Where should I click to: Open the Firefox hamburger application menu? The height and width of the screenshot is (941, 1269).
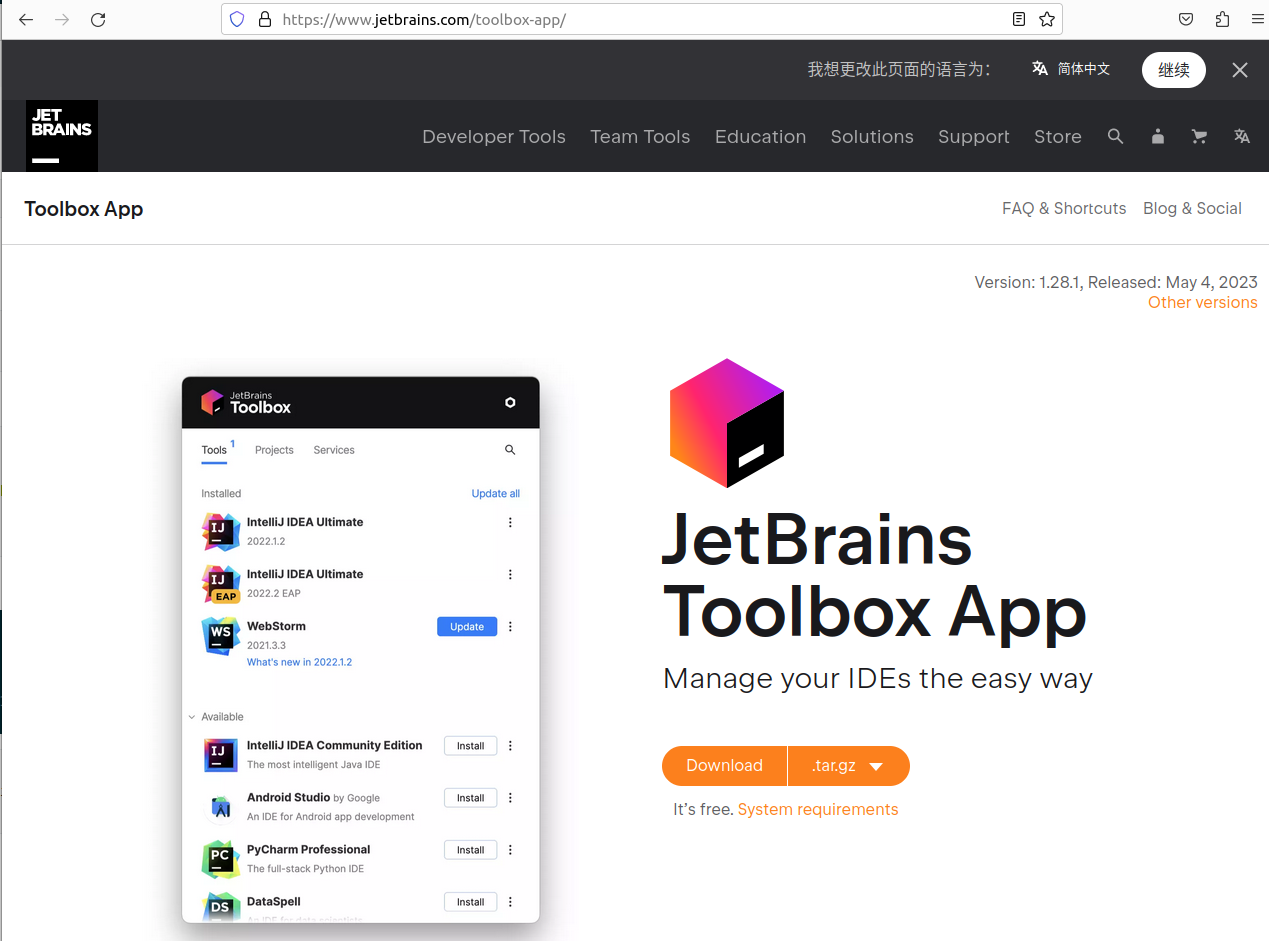coord(1257,19)
